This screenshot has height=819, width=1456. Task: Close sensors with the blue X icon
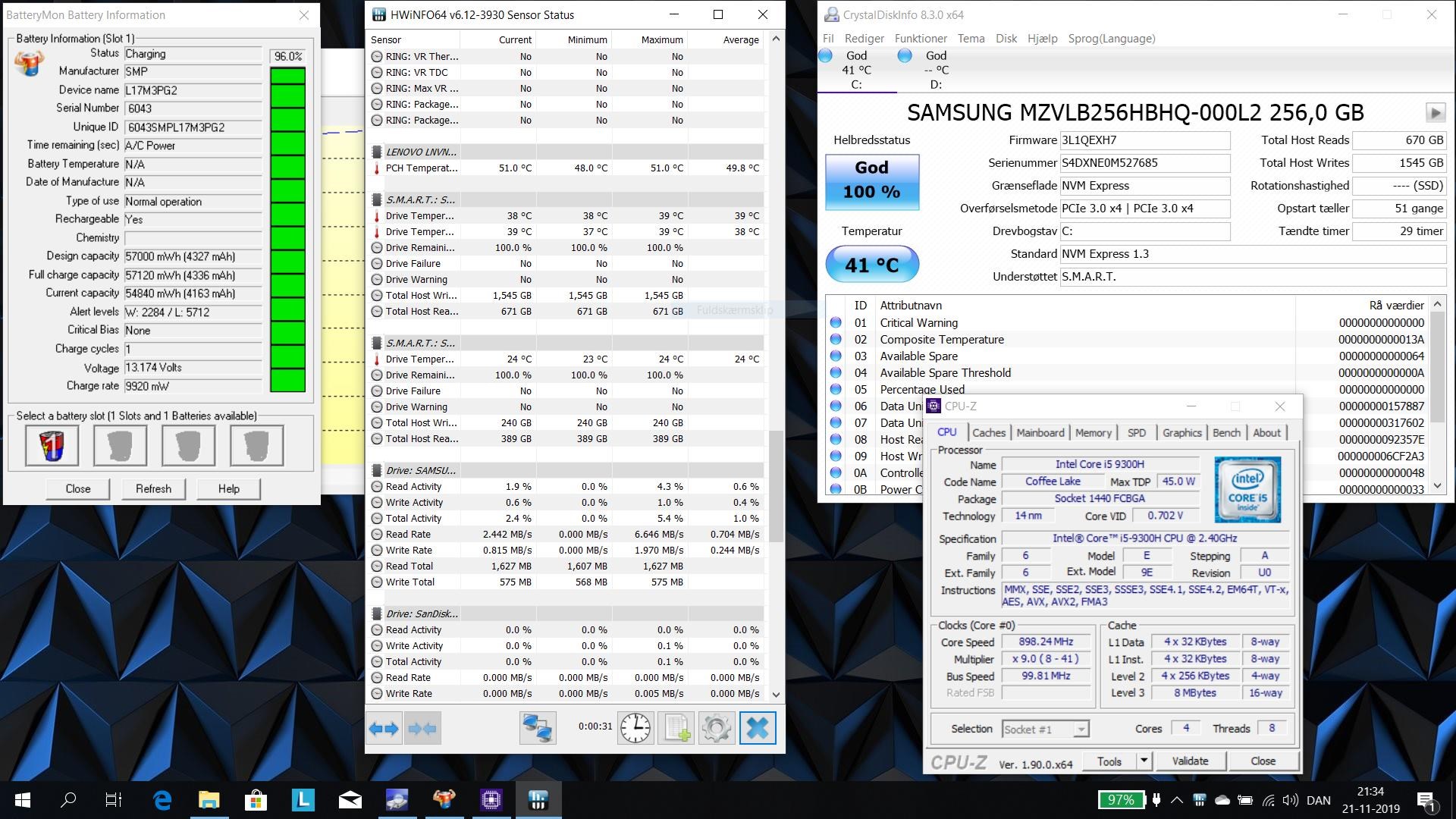click(758, 729)
